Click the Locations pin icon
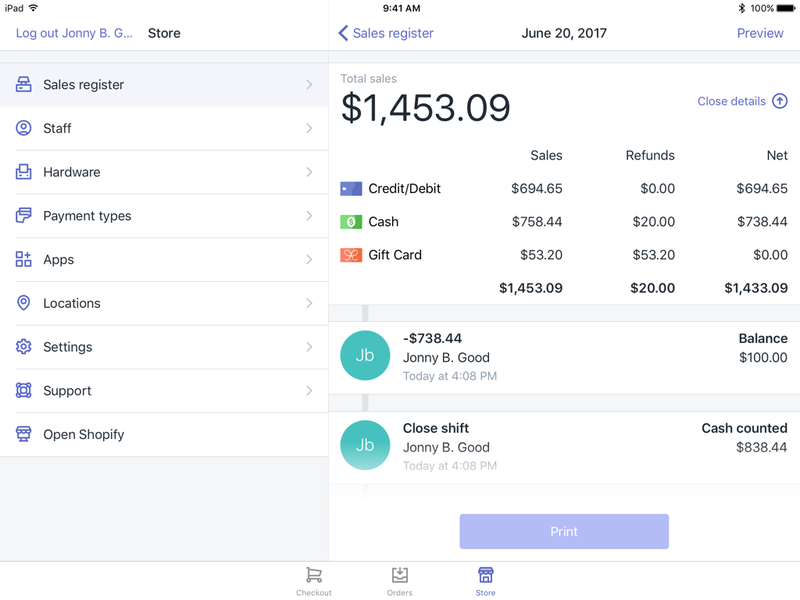The height and width of the screenshot is (600, 800). pos(22,303)
